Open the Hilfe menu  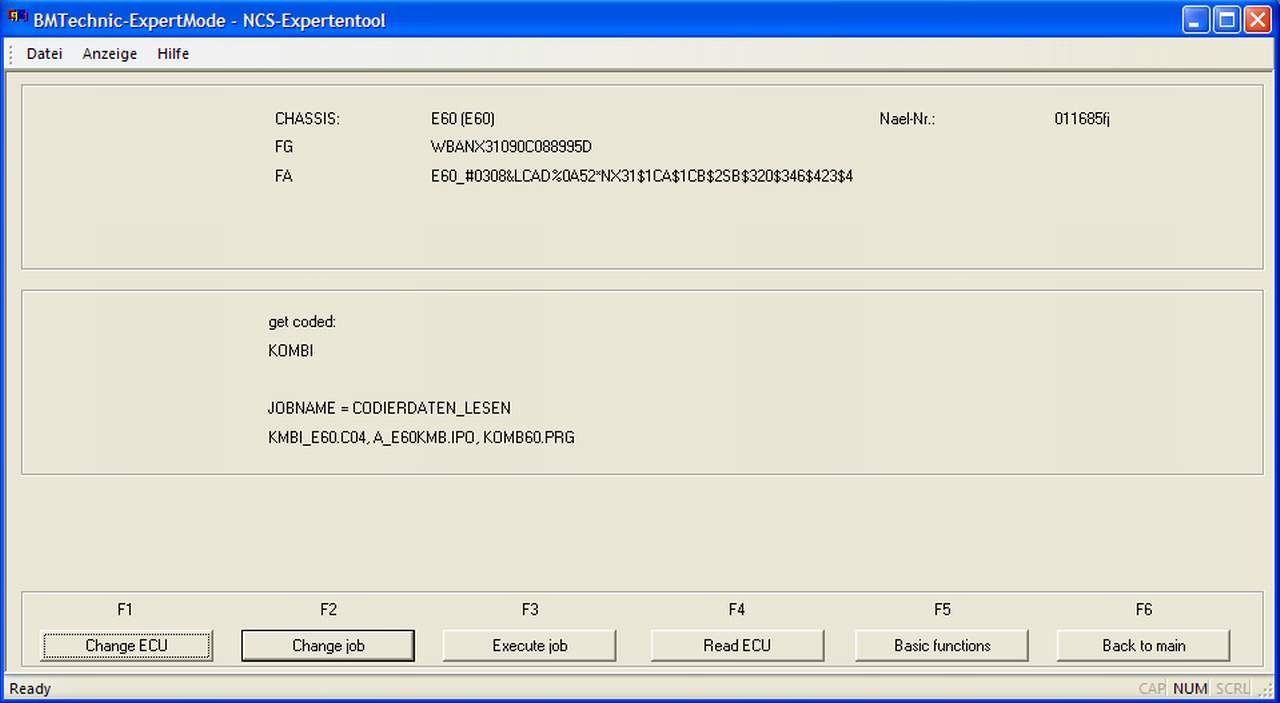point(173,54)
